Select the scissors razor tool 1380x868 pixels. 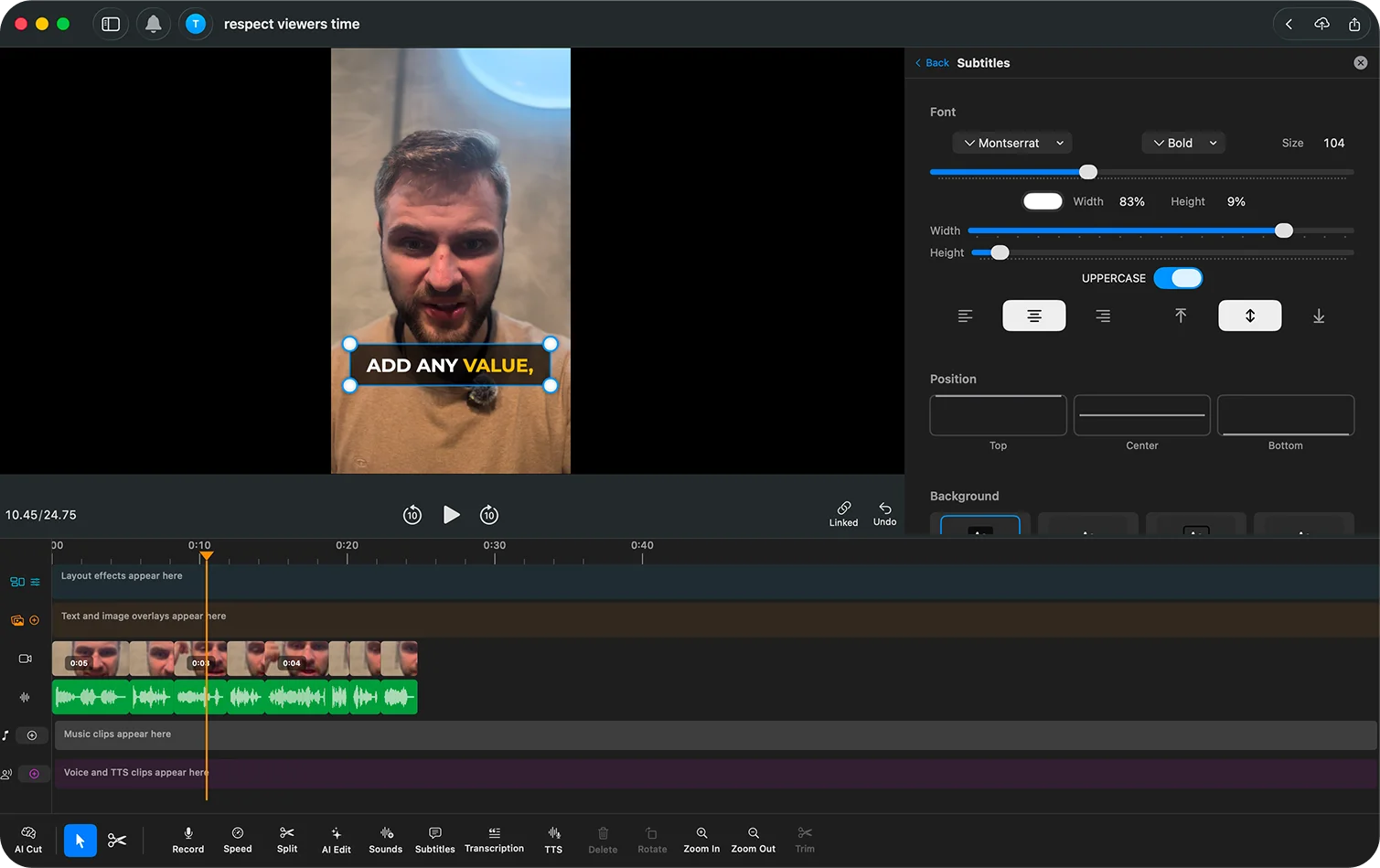pos(117,841)
